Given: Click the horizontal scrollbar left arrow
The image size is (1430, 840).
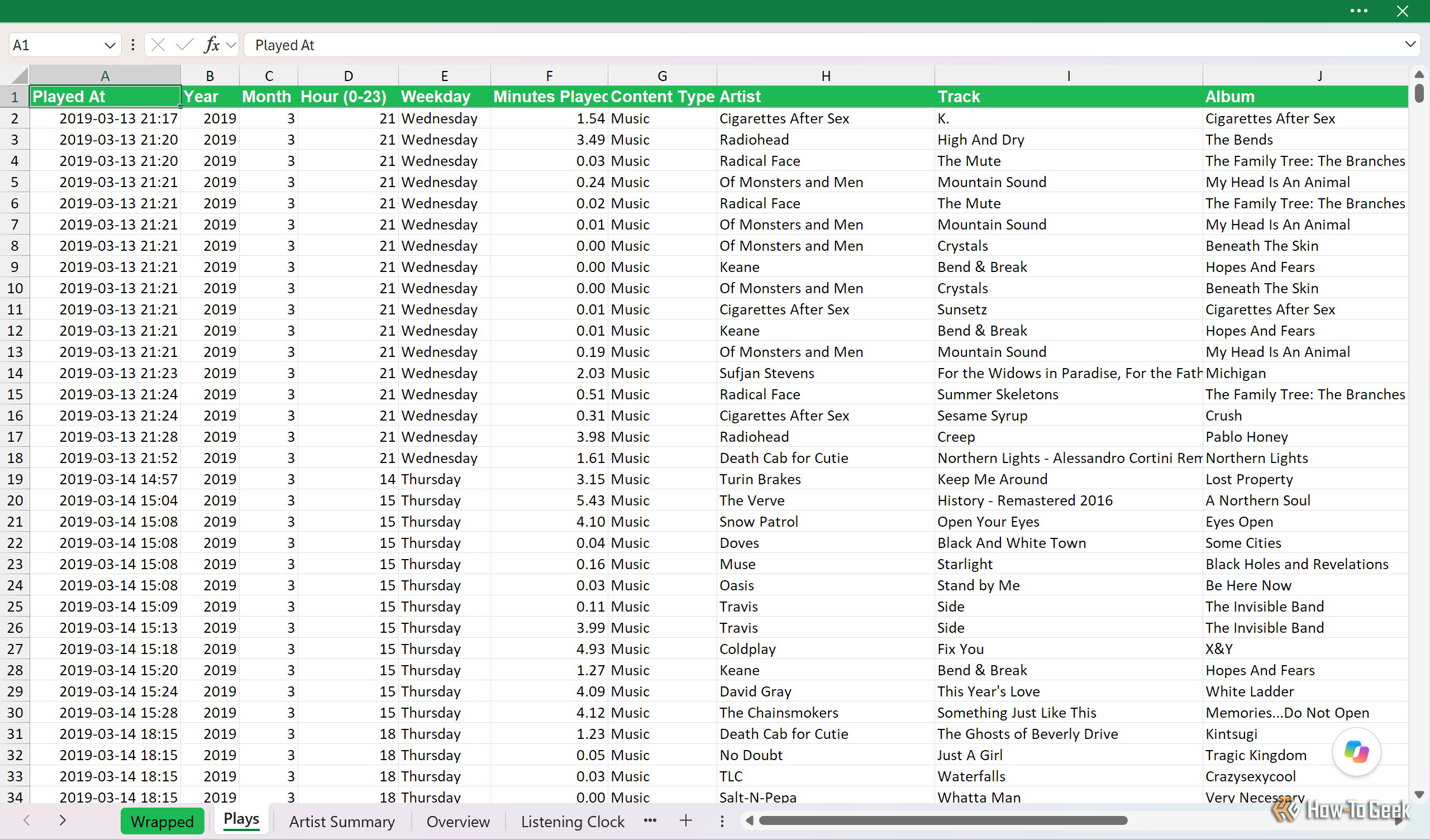Looking at the screenshot, I should (x=749, y=820).
